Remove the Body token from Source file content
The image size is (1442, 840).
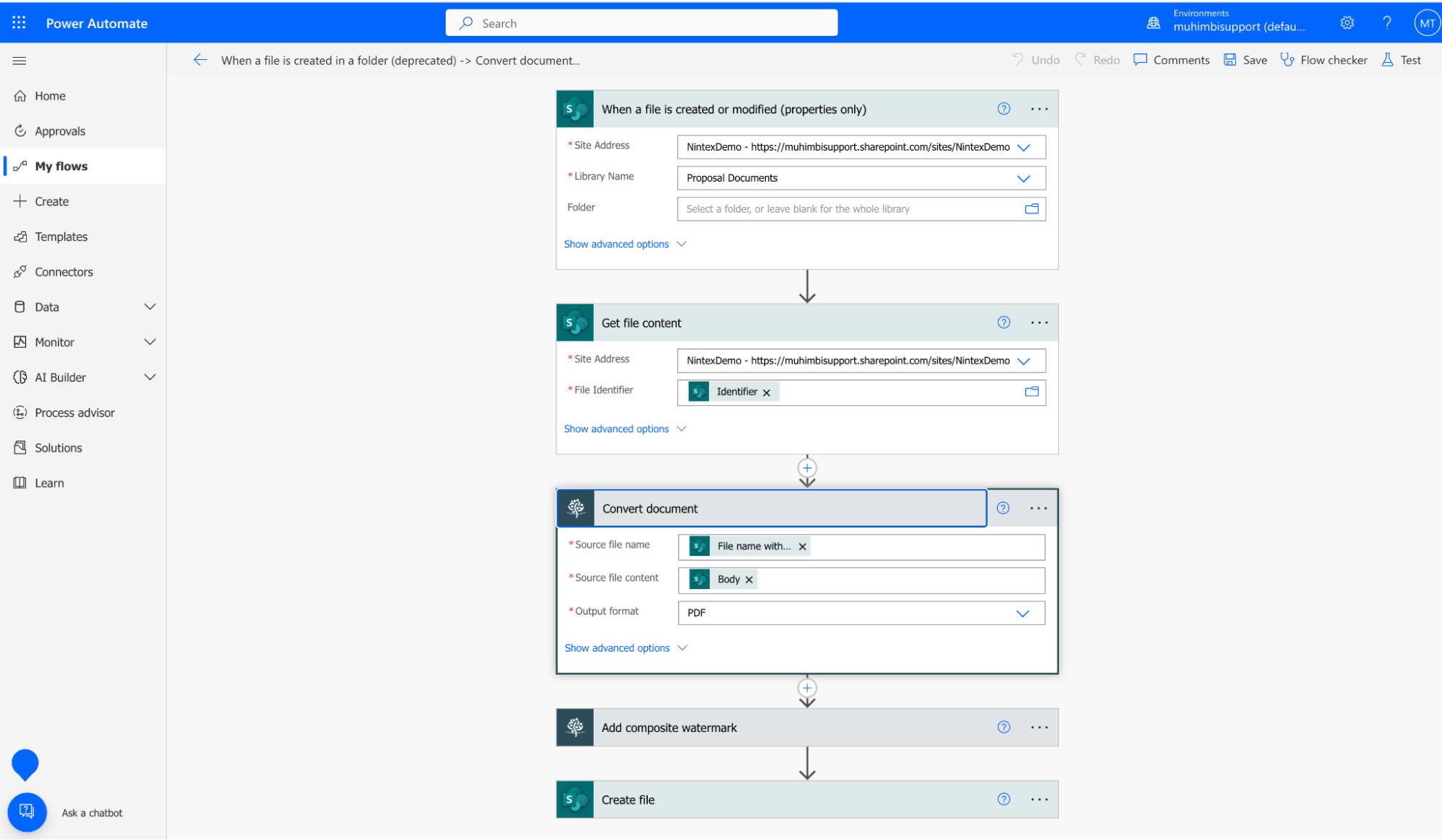pos(749,580)
